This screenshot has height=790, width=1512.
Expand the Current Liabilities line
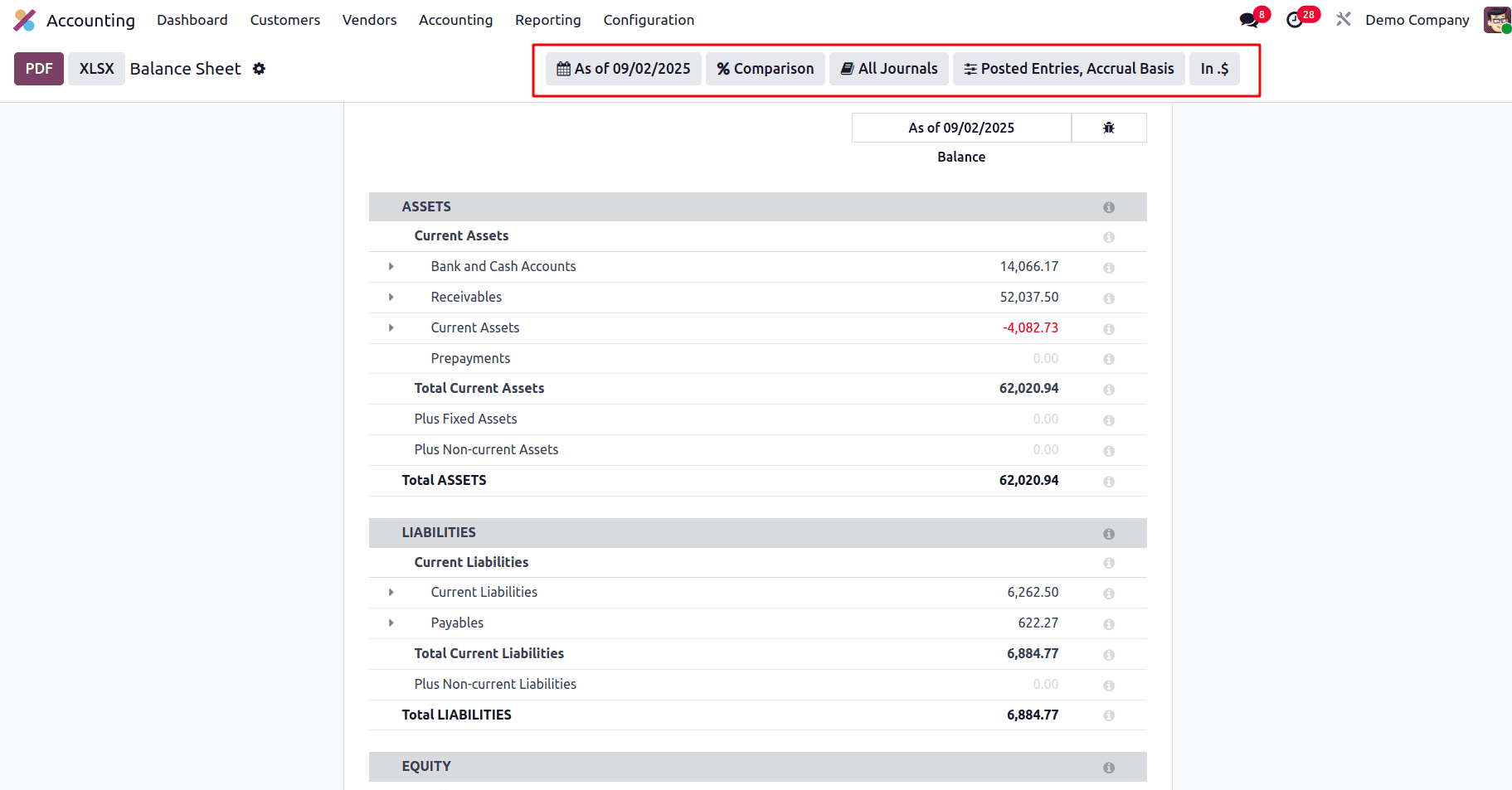pos(391,592)
